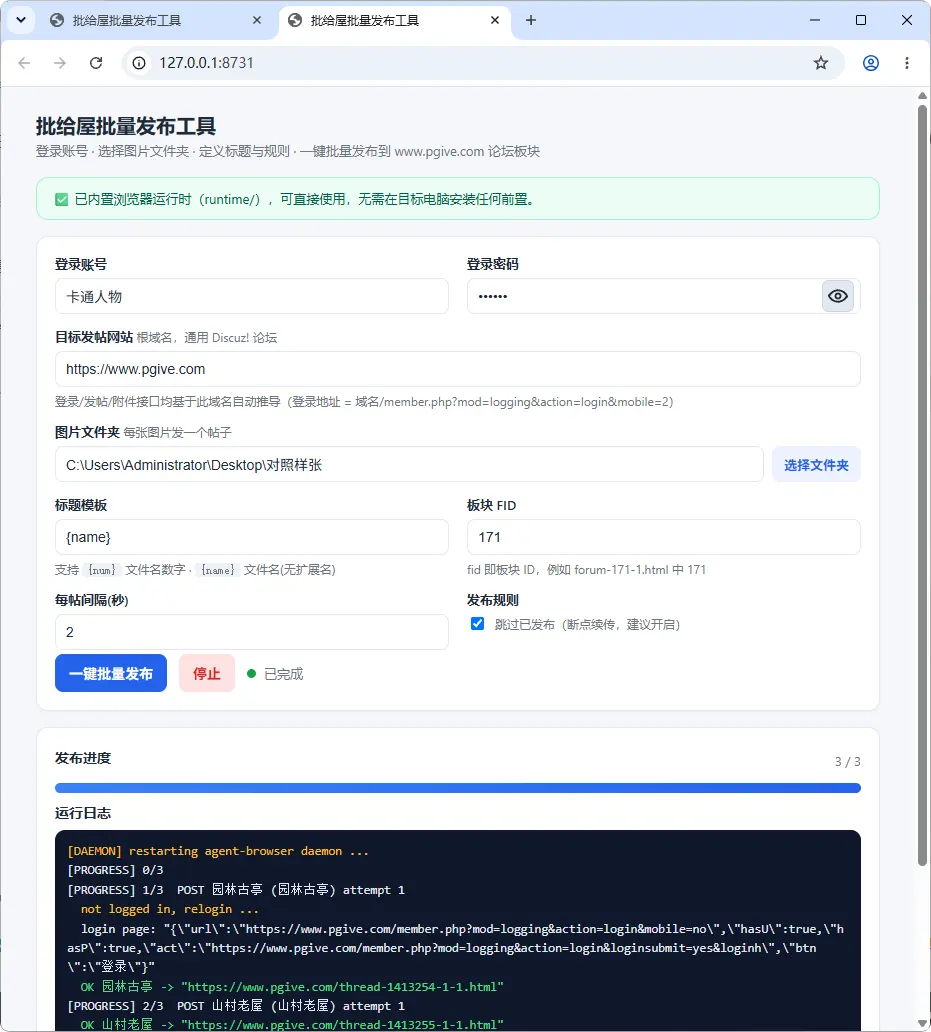Viewport: 931px width, 1032px height.
Task: Click the [PROGRESS] 0/3 log line
Action: coord(115,870)
